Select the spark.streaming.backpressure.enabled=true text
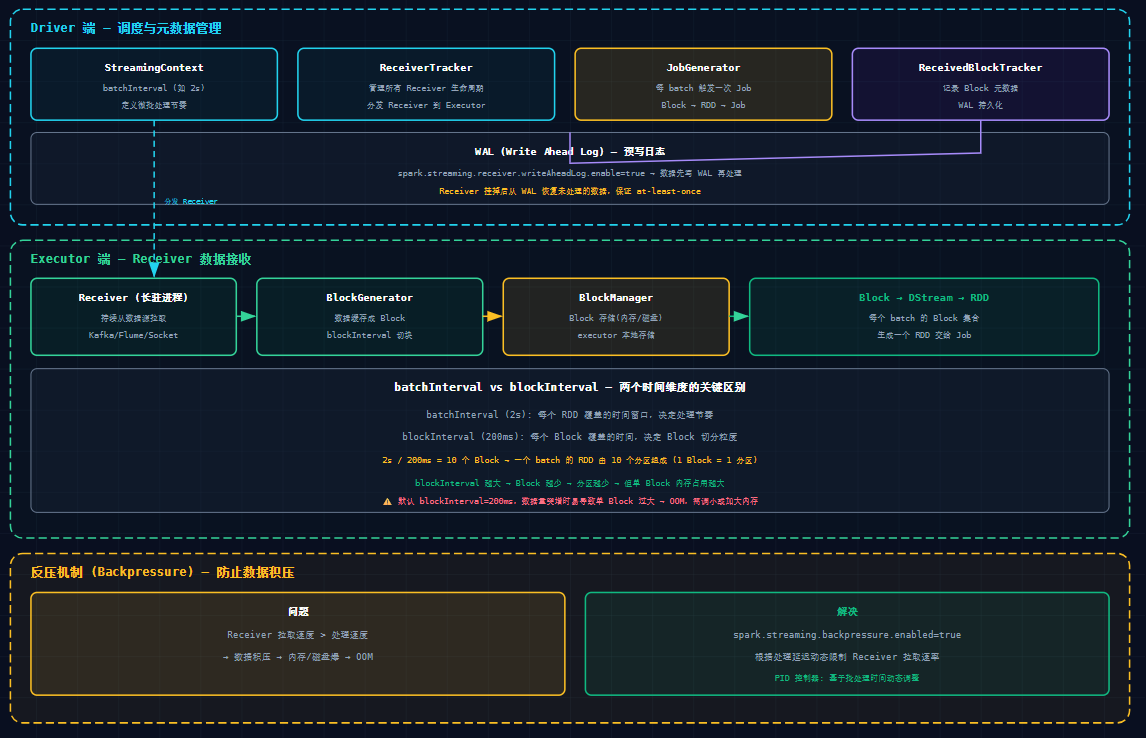Screen dimensions: 1146x738 [x=847, y=635]
